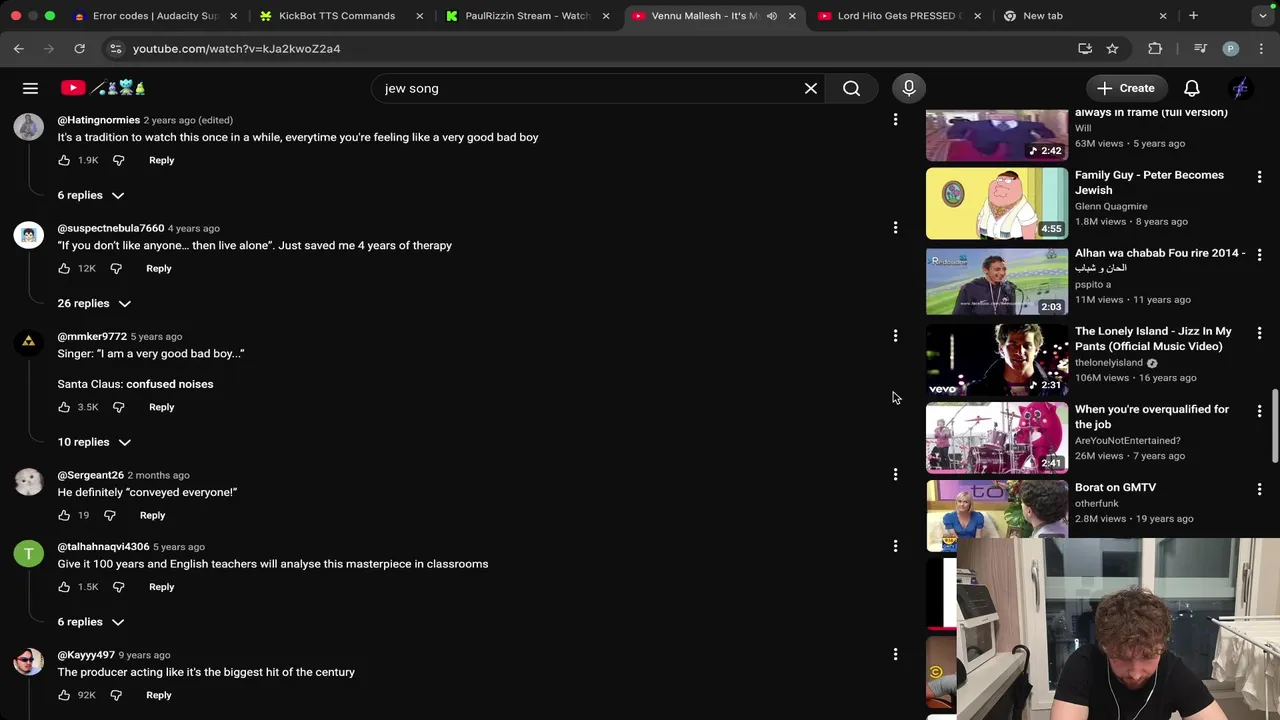
Task: Expand 6 replies under @Hatingnormies comment
Action: click(x=90, y=195)
